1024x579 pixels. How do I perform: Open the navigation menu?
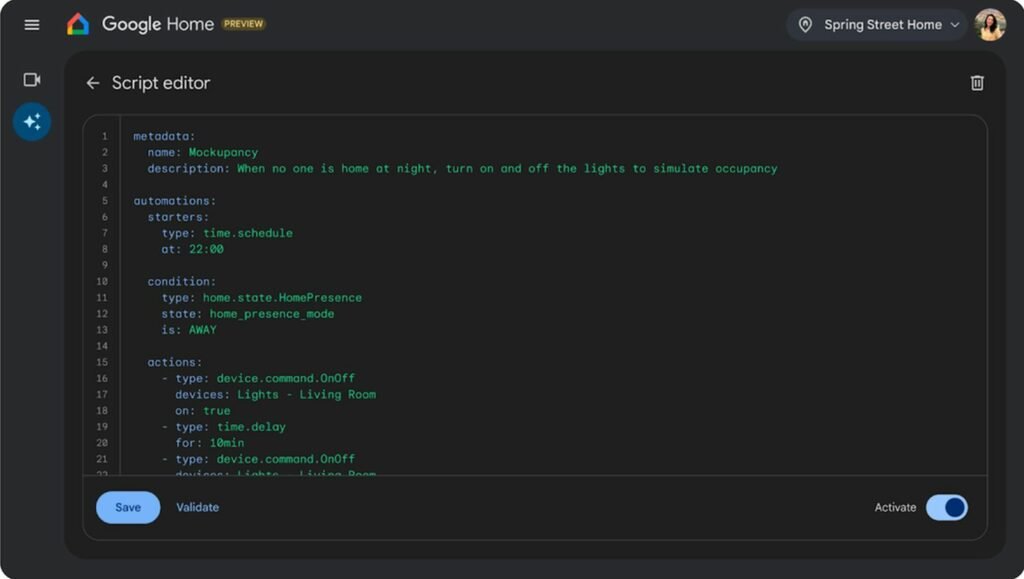pyautogui.click(x=31, y=24)
